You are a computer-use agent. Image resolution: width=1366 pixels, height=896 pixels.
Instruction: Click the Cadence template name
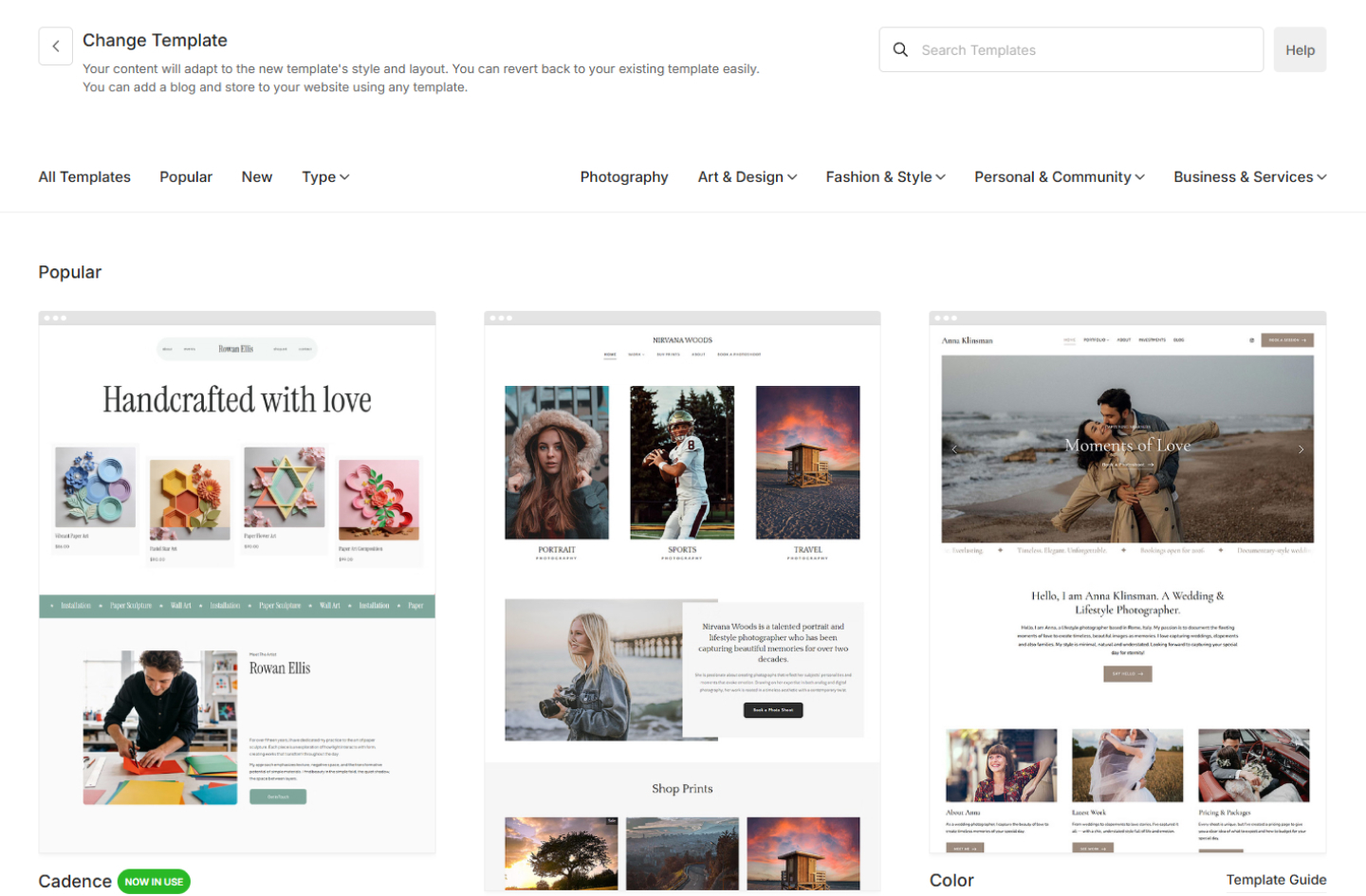point(75,882)
